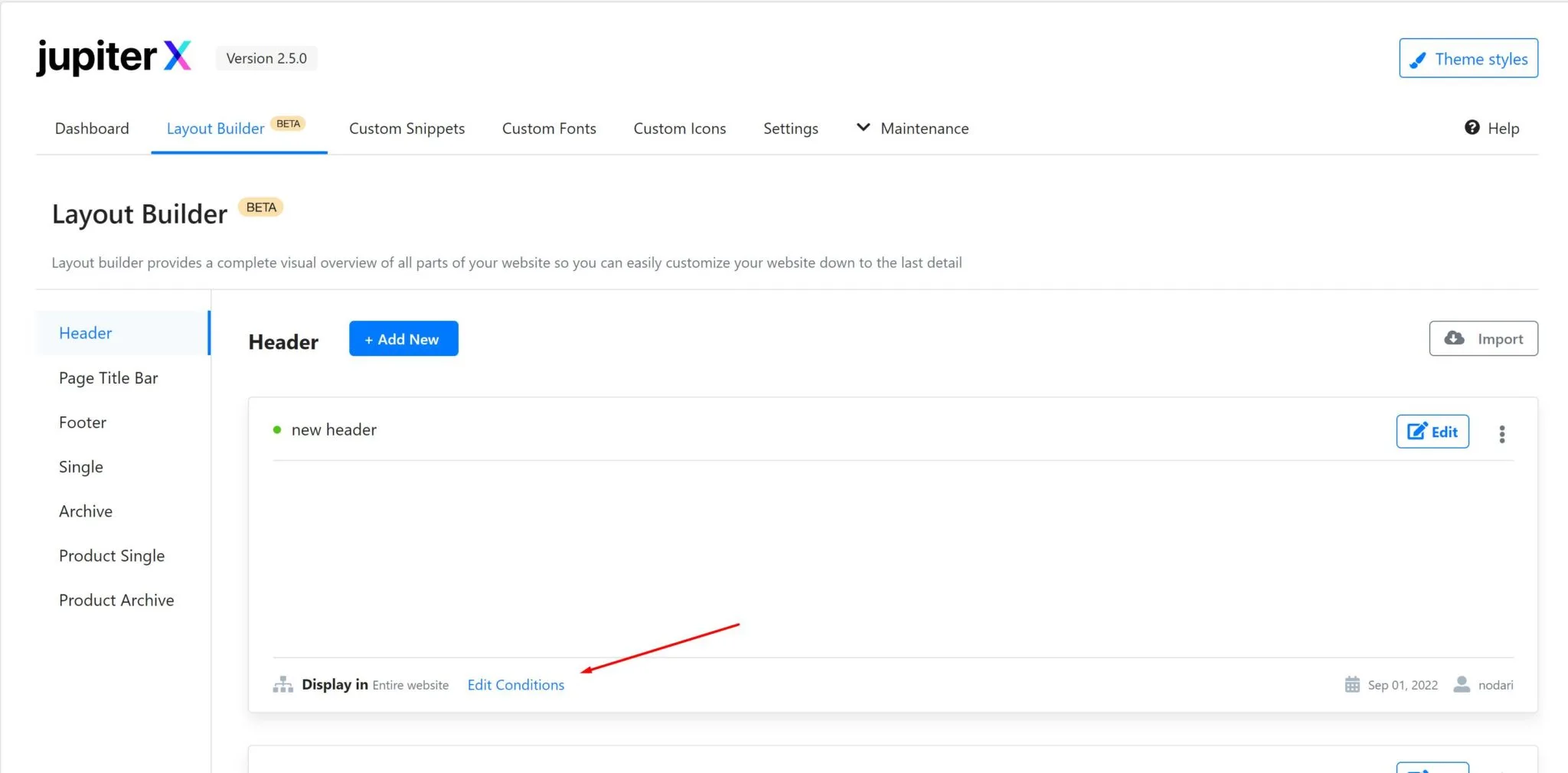Screen dimensions: 1568x773
Task: Click the Display in label
Action: [335, 684]
